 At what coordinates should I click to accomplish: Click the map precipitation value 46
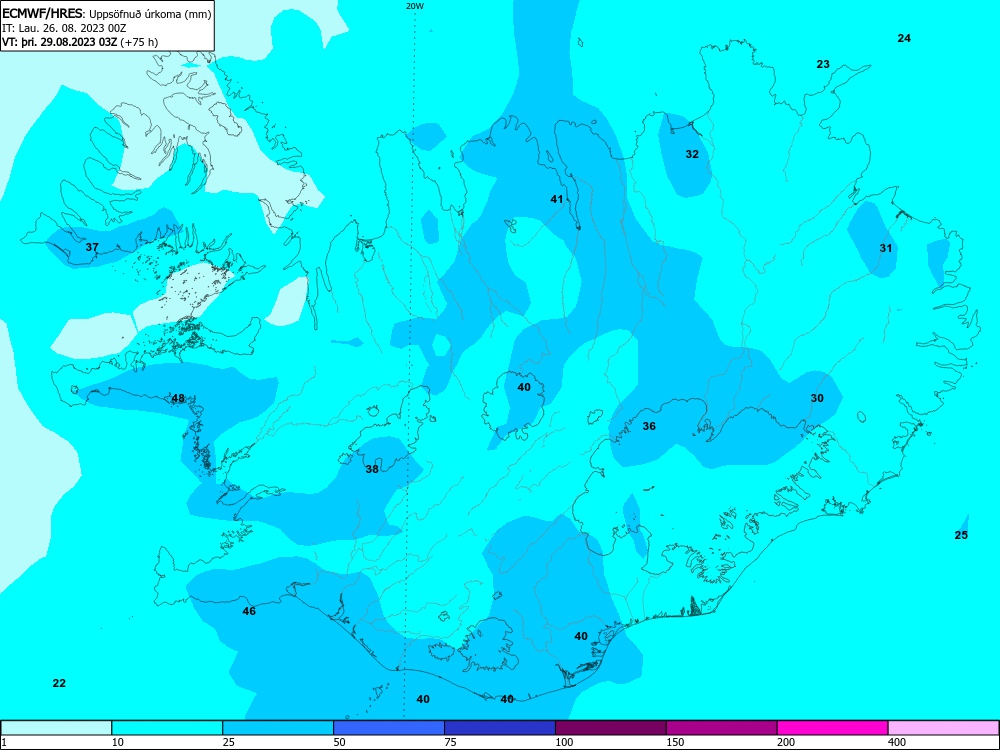(x=249, y=611)
